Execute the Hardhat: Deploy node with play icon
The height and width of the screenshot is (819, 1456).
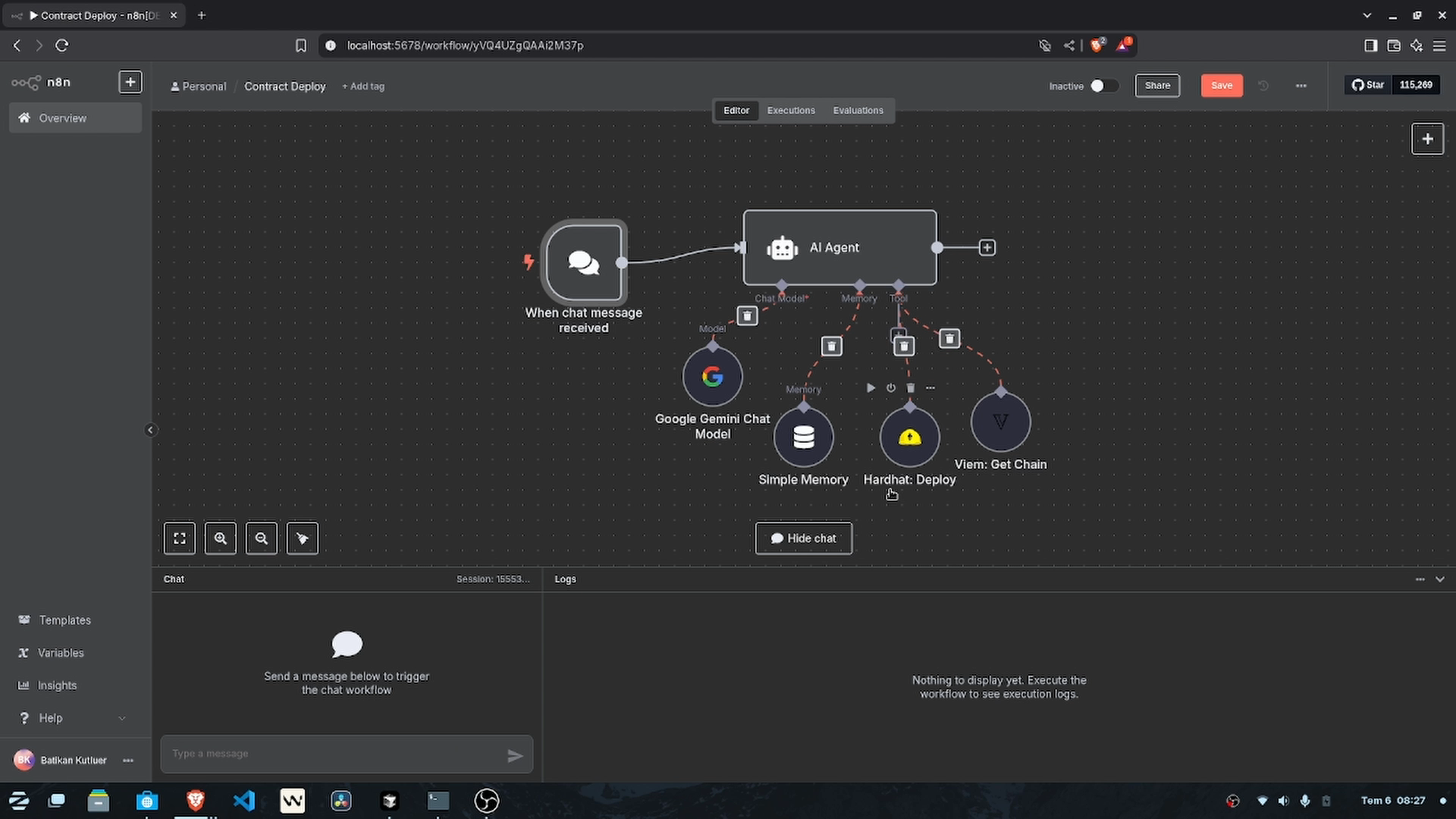pos(871,388)
